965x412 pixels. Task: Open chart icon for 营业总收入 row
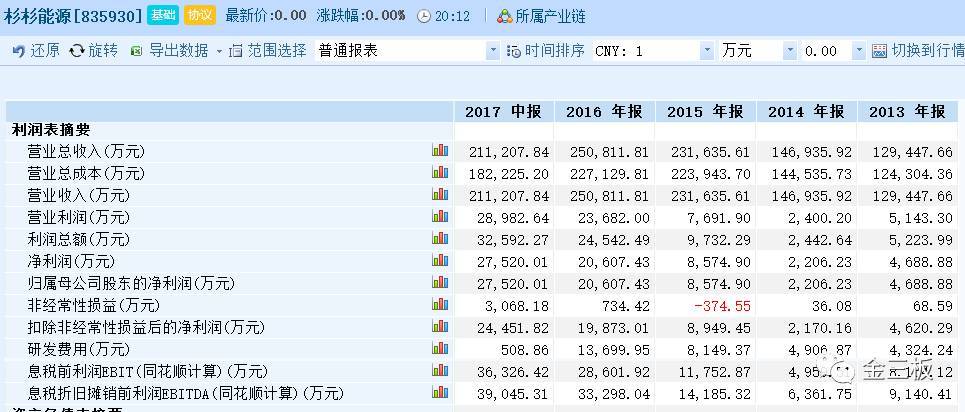coord(440,151)
